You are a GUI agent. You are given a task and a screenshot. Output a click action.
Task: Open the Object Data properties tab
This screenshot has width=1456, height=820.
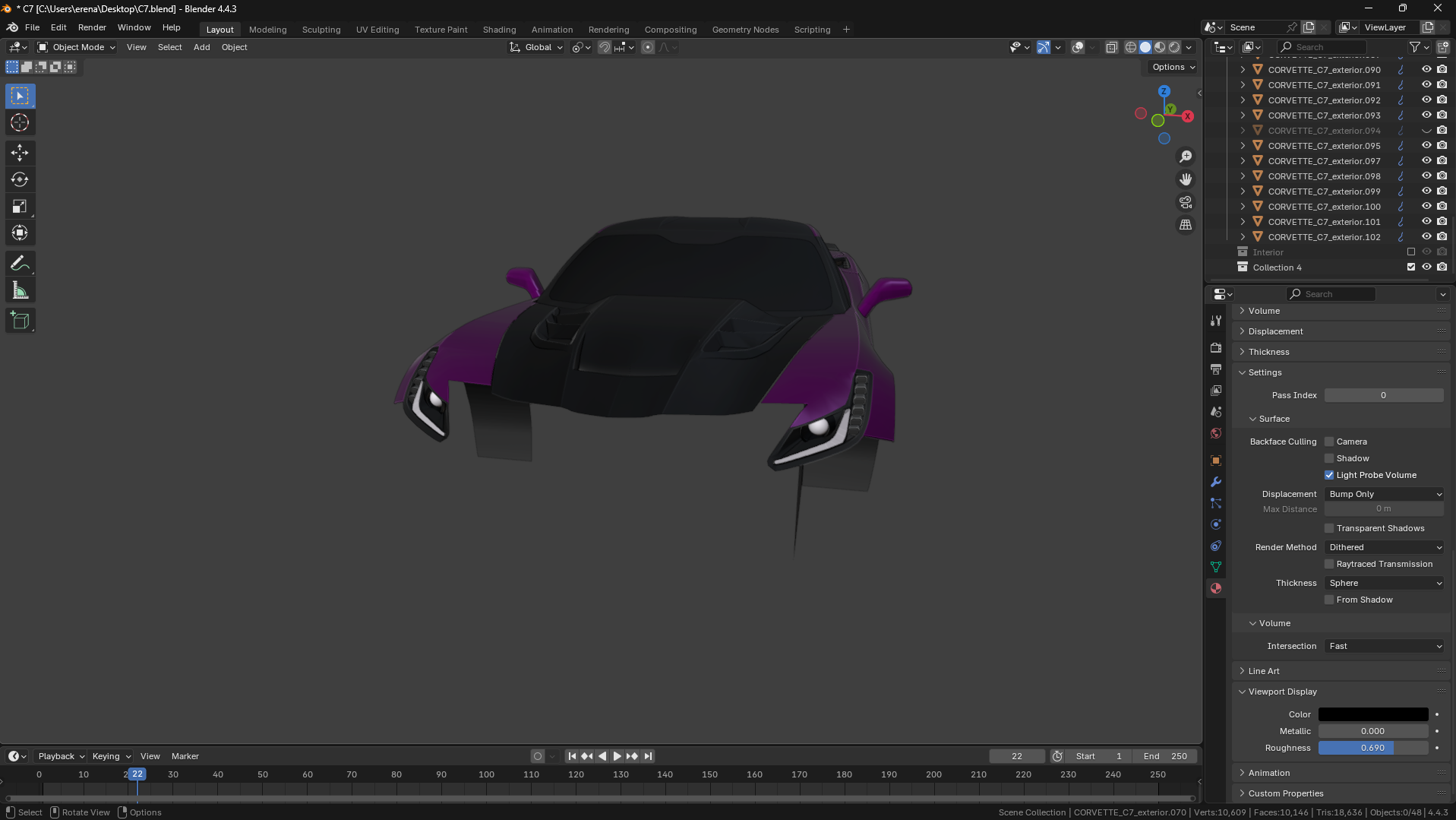point(1216,567)
